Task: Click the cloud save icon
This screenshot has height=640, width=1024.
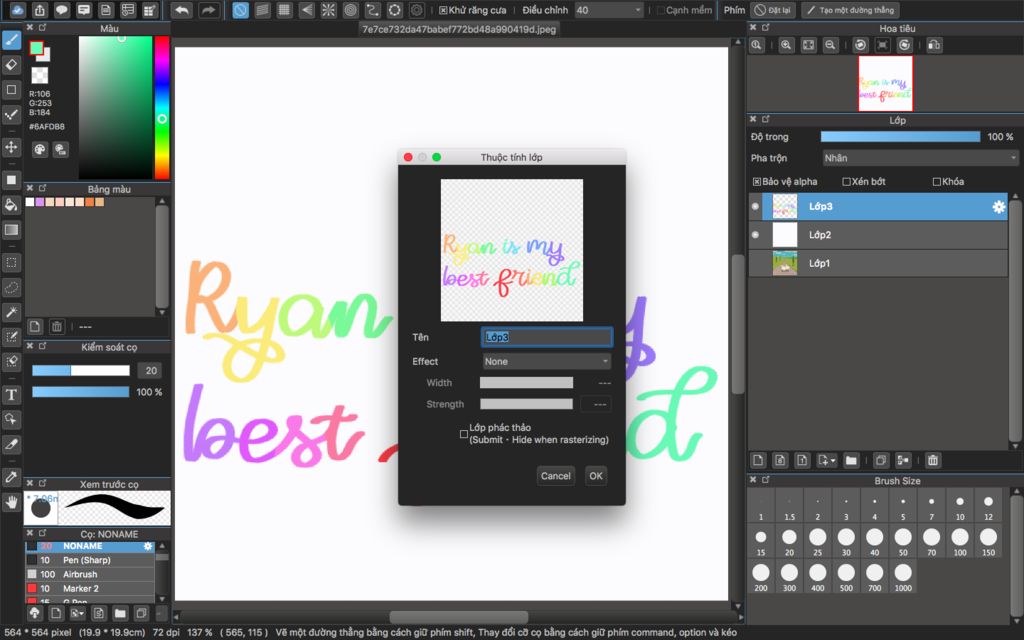Action: 18,10
